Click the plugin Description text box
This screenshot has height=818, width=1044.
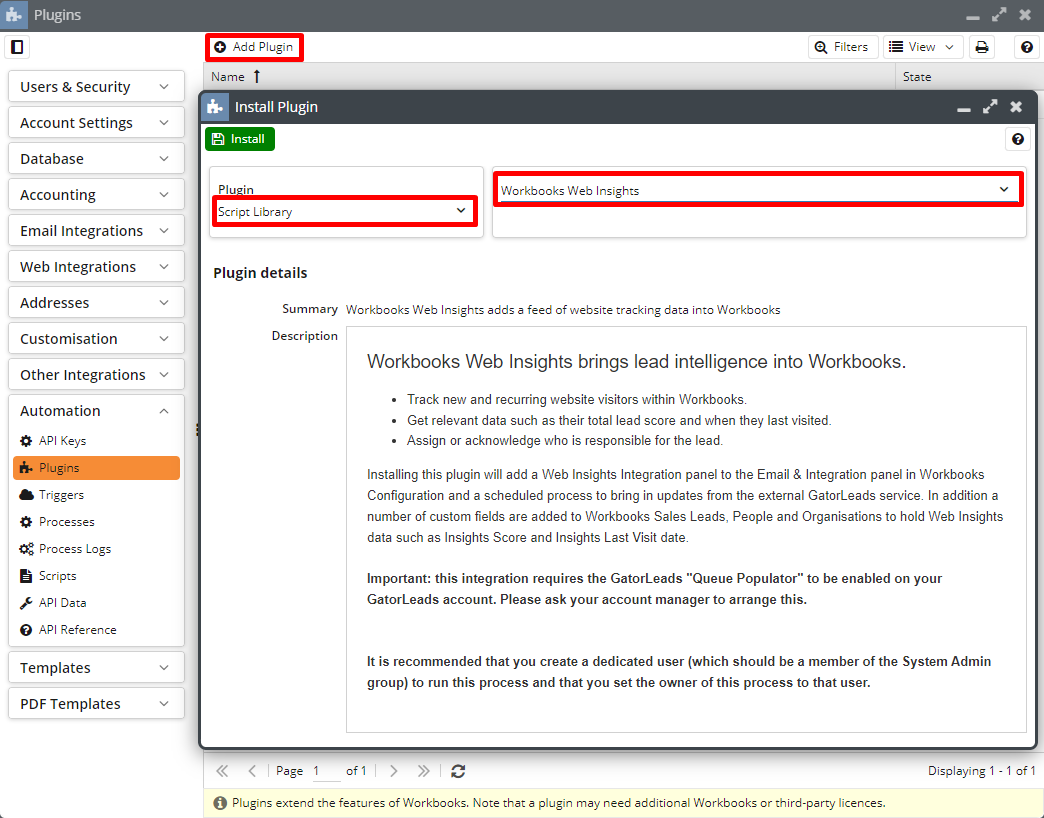click(x=686, y=529)
